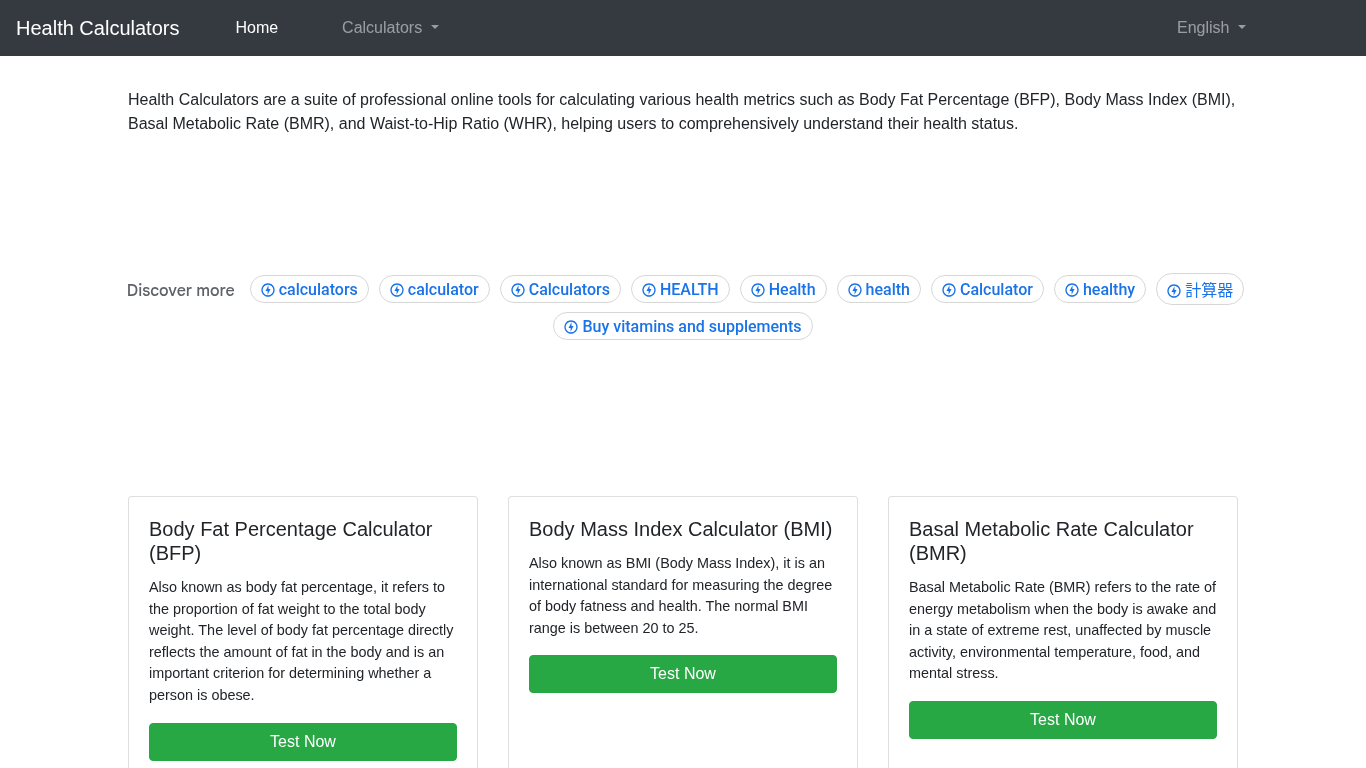Select Home in the navigation bar

click(256, 27)
